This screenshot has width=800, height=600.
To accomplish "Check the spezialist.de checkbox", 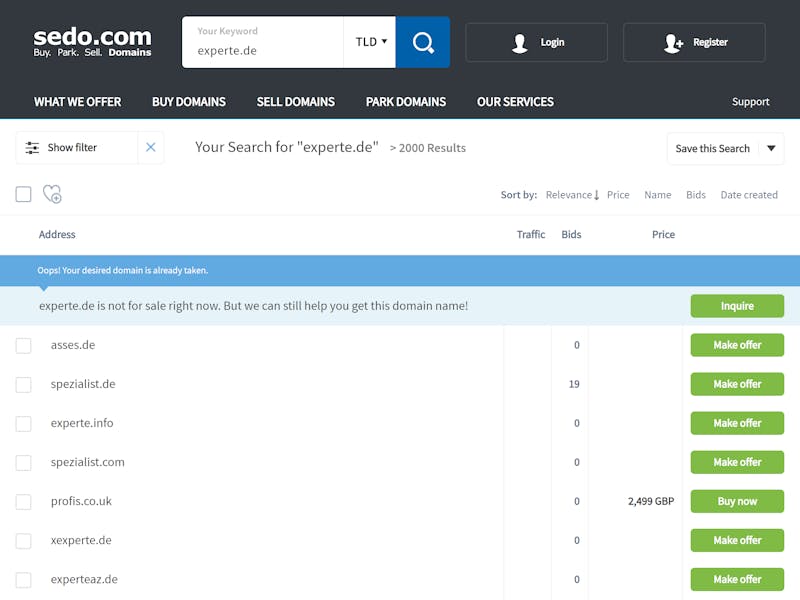I will tap(23, 384).
